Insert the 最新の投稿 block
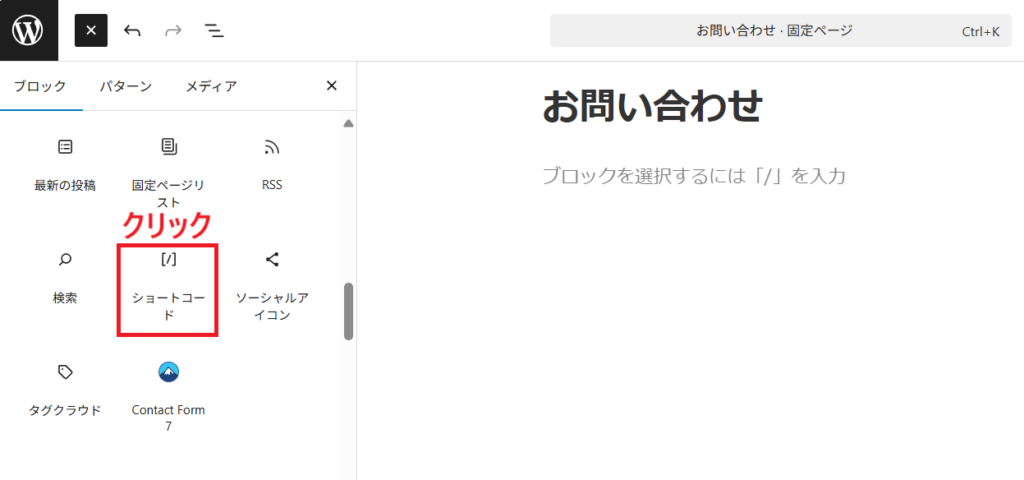1024x480 pixels. [x=65, y=165]
